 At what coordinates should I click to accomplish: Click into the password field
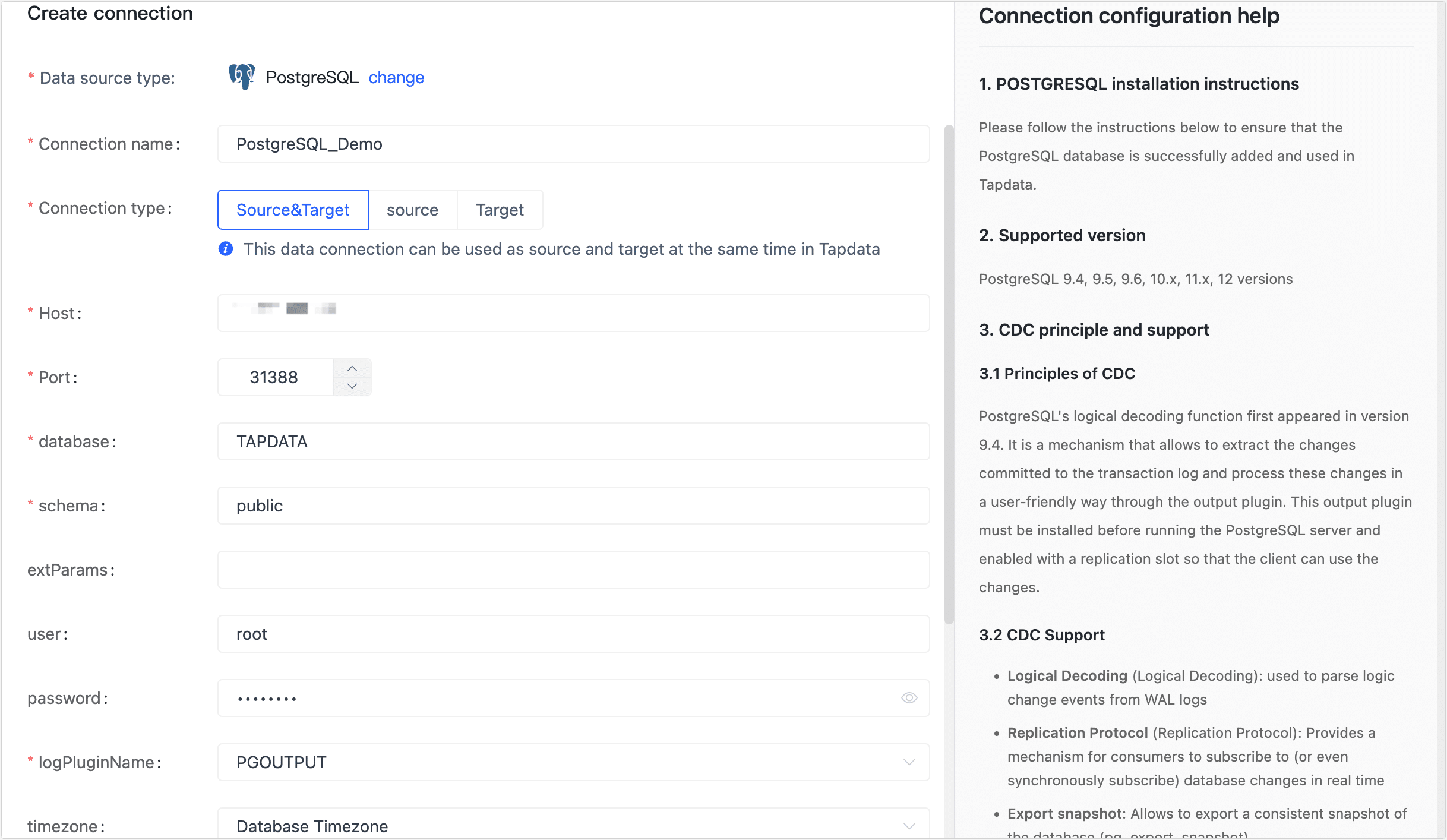pyautogui.click(x=573, y=698)
